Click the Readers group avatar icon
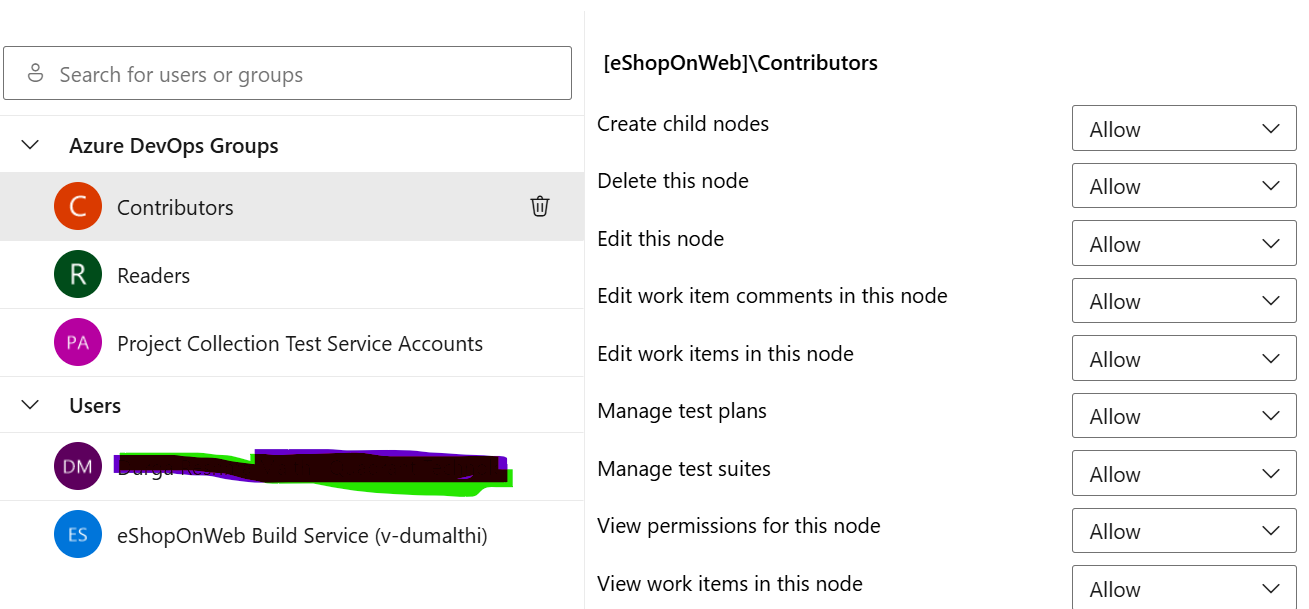This screenshot has height=609, width=1309. click(x=78, y=274)
